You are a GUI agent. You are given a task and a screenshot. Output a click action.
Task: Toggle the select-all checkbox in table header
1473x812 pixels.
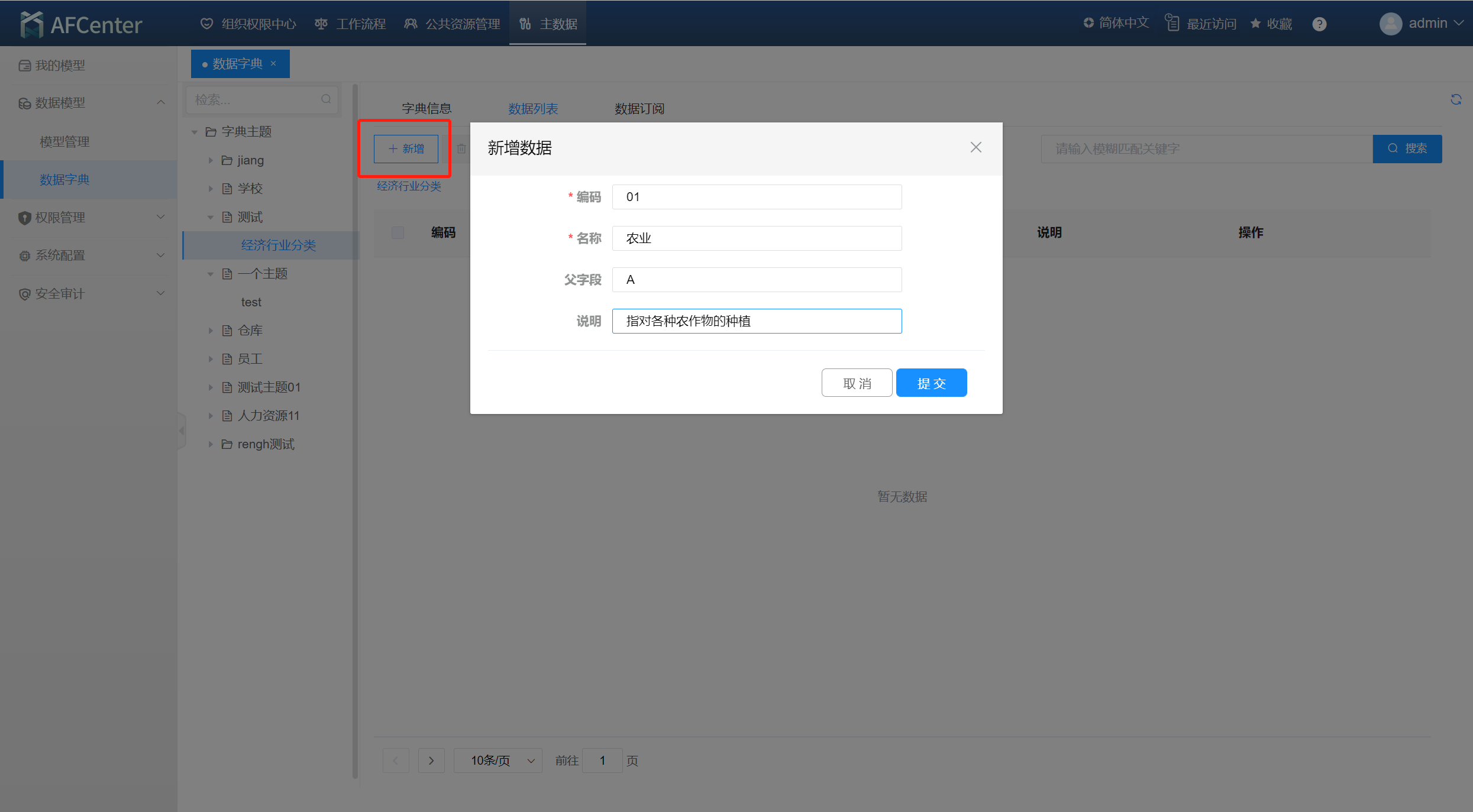point(398,232)
